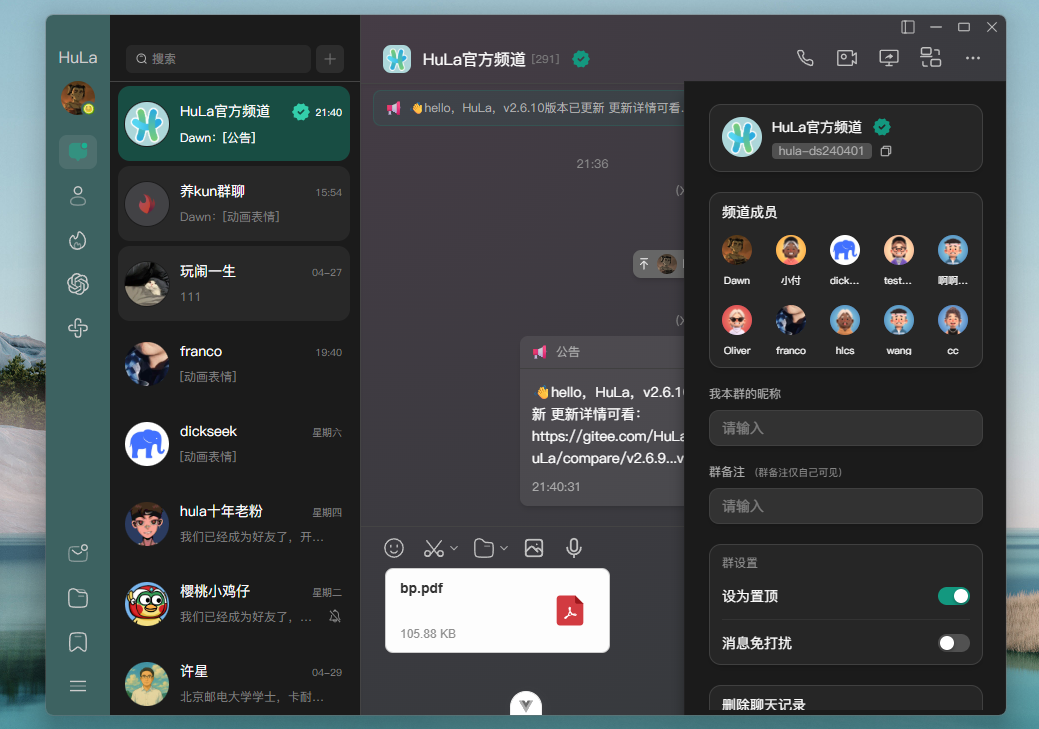Image resolution: width=1039 pixels, height=729 pixels.
Task: Click the image upload icon in chat toolbar
Action: click(534, 548)
